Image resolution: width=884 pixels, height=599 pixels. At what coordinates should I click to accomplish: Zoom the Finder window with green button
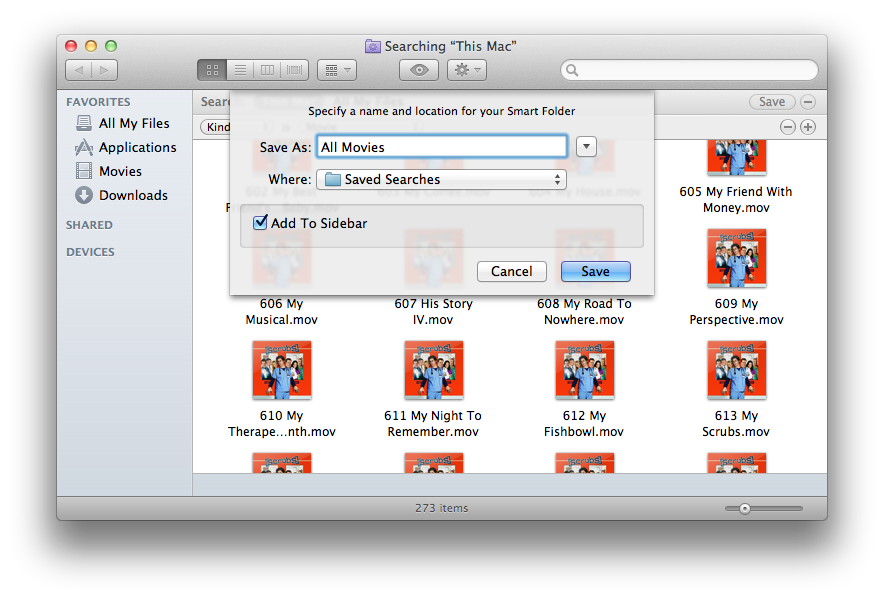point(111,46)
